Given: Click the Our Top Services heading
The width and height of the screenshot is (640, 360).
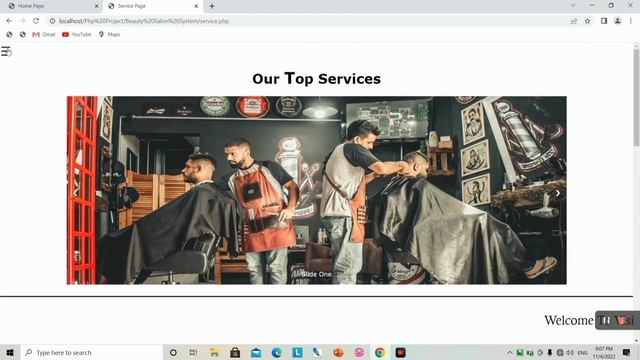Looking at the screenshot, I should (316, 78).
